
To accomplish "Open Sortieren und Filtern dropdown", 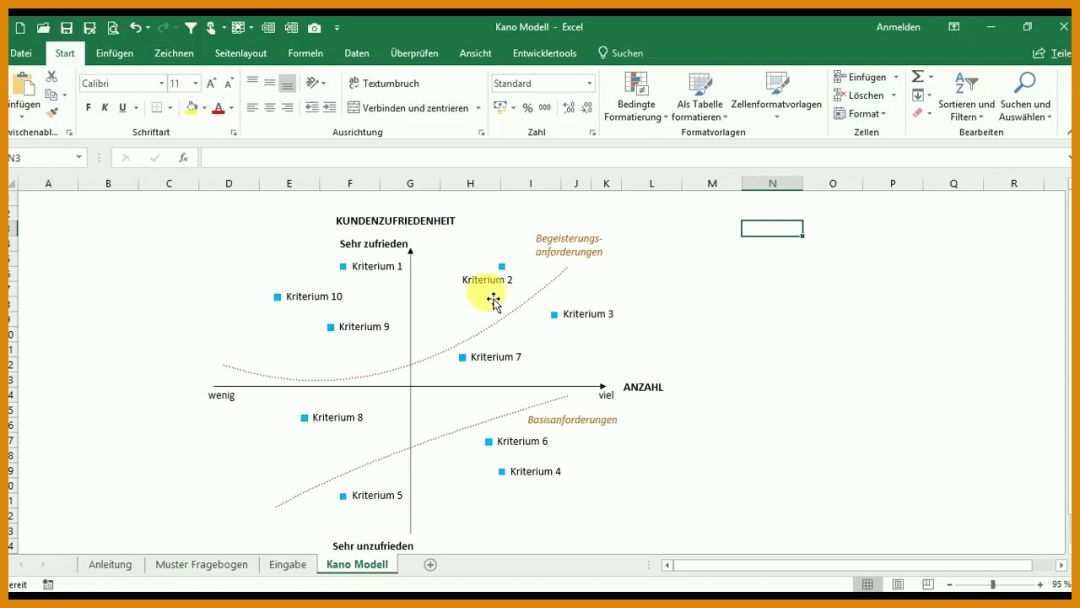I will (966, 97).
